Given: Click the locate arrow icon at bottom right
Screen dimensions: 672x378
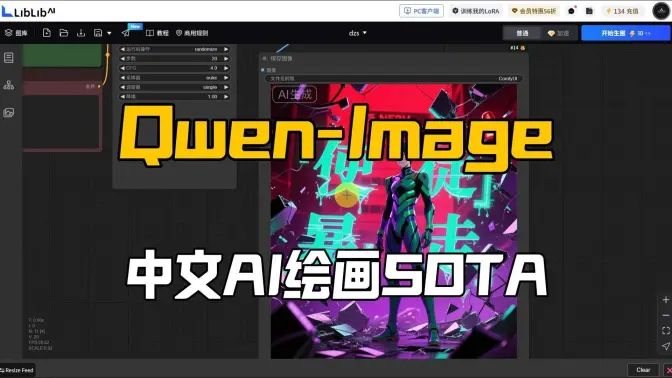Looking at the screenshot, I should [x=666, y=346].
